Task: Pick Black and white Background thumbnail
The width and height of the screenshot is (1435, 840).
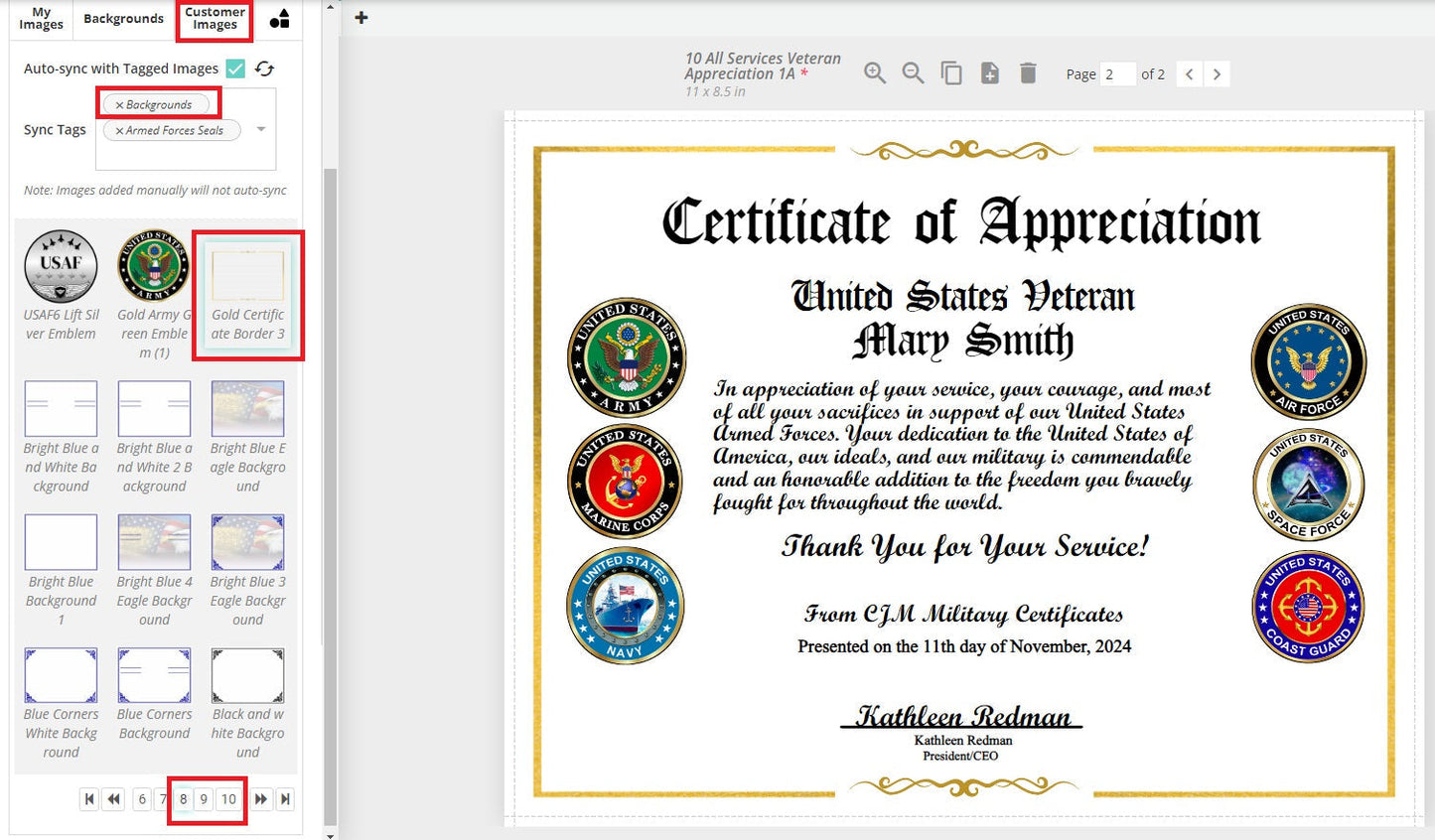Action: click(247, 675)
